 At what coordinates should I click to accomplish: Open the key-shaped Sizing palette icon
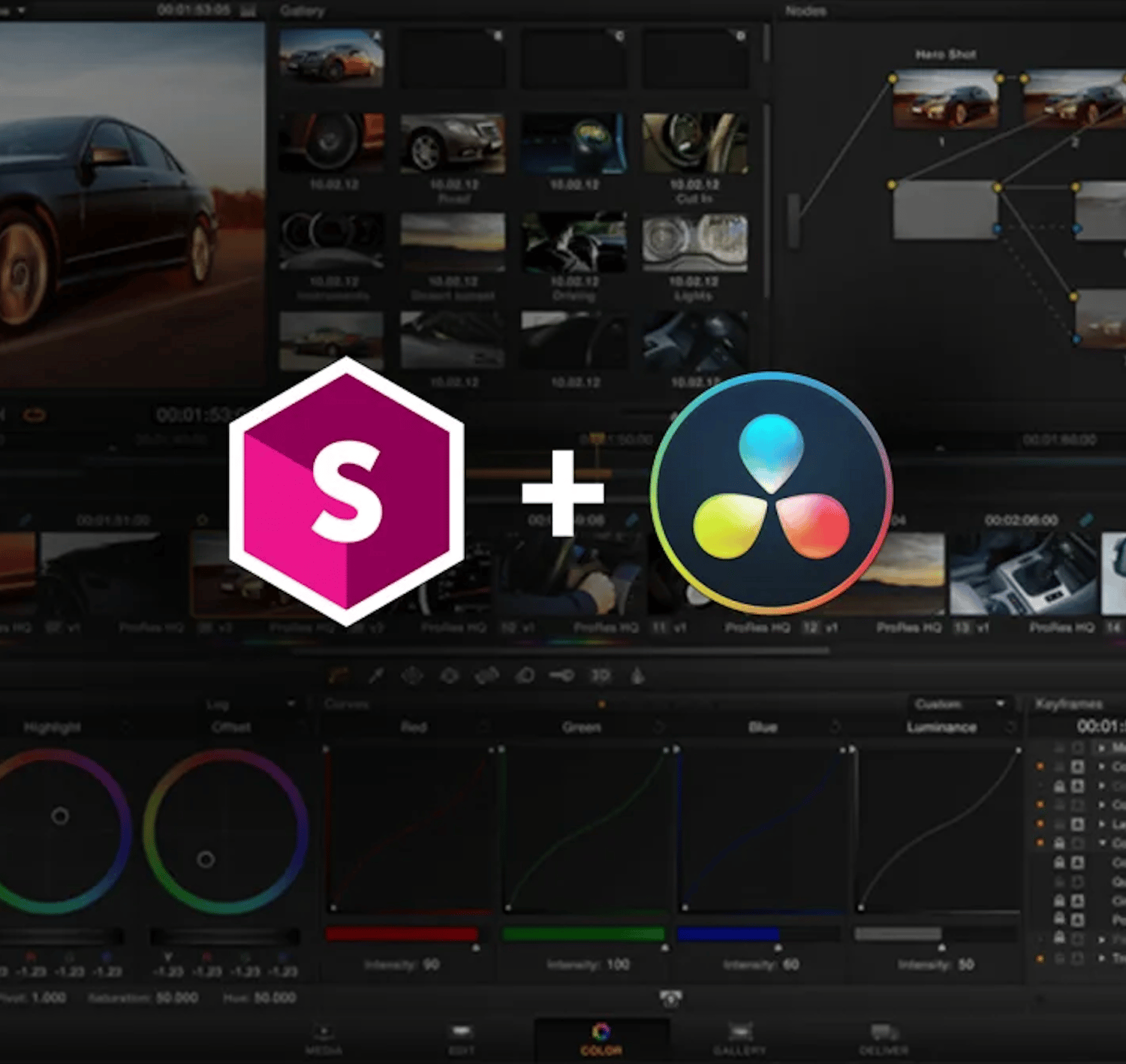click(x=561, y=676)
